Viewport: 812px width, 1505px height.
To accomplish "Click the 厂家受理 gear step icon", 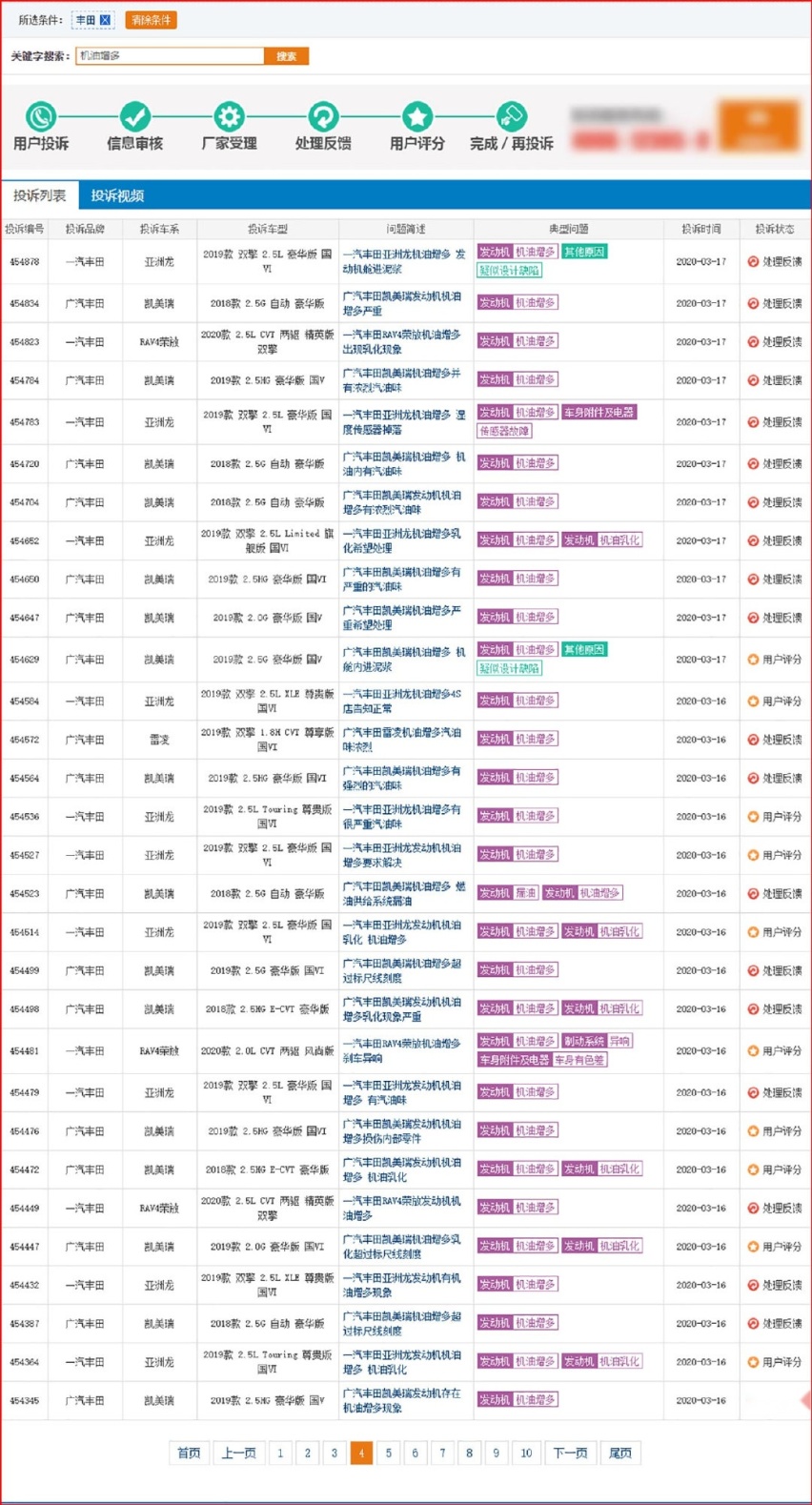I will pos(229,117).
